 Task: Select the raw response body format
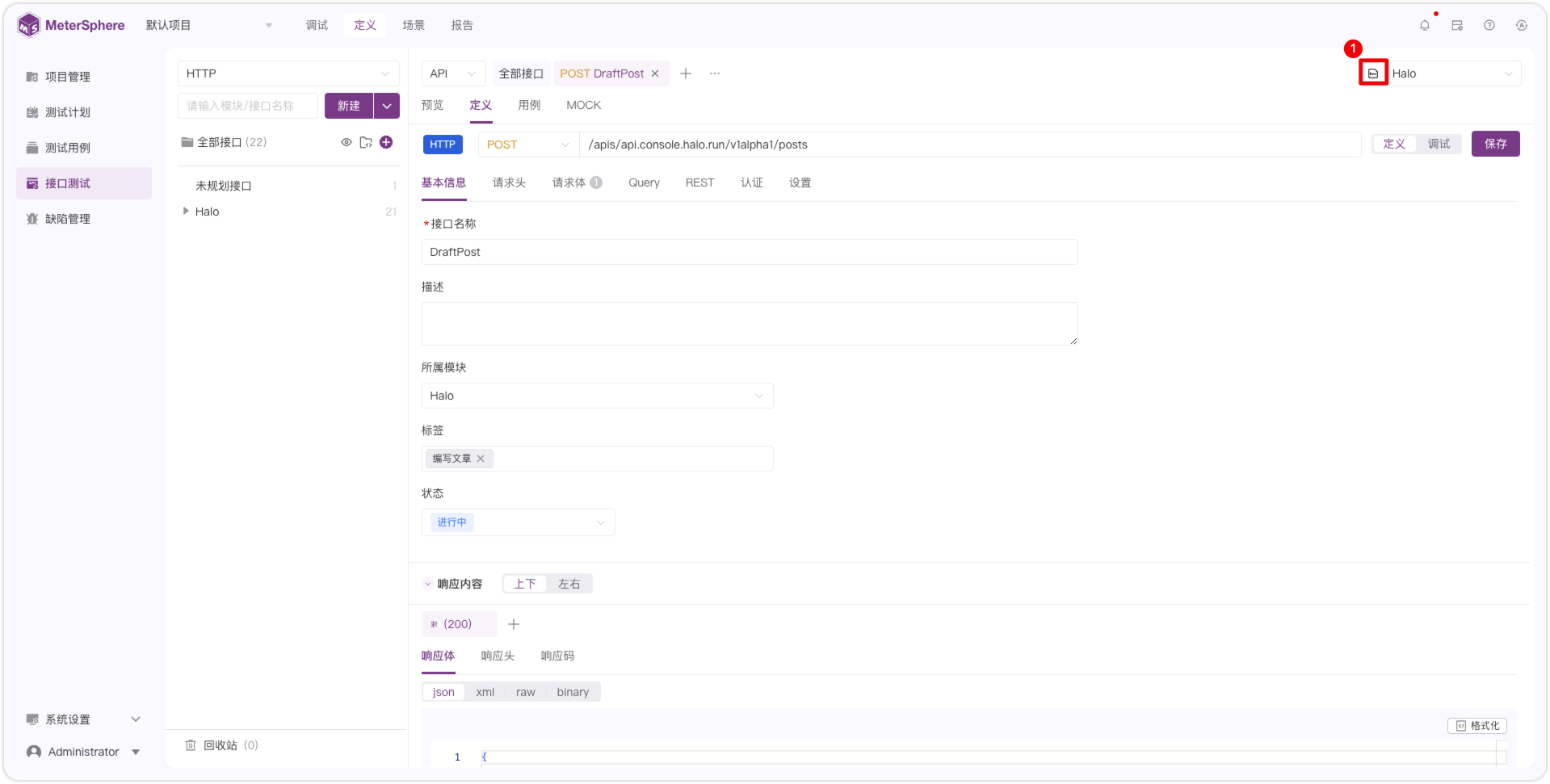[x=526, y=692]
